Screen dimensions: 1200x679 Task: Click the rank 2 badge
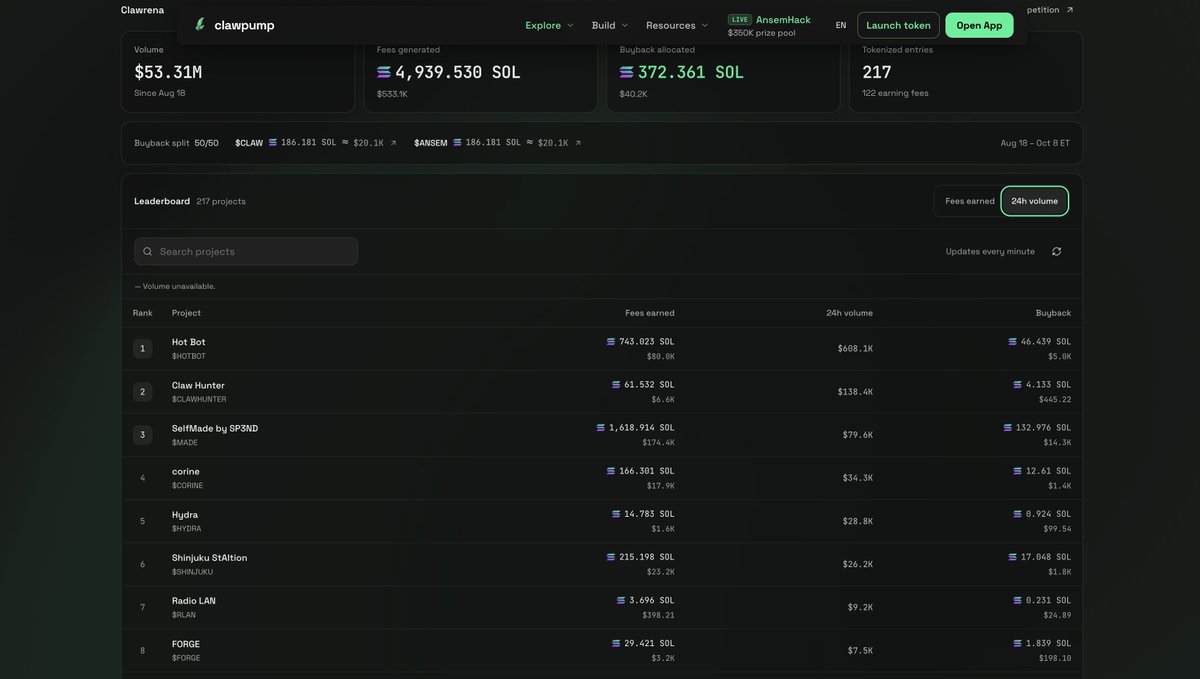tap(142, 392)
